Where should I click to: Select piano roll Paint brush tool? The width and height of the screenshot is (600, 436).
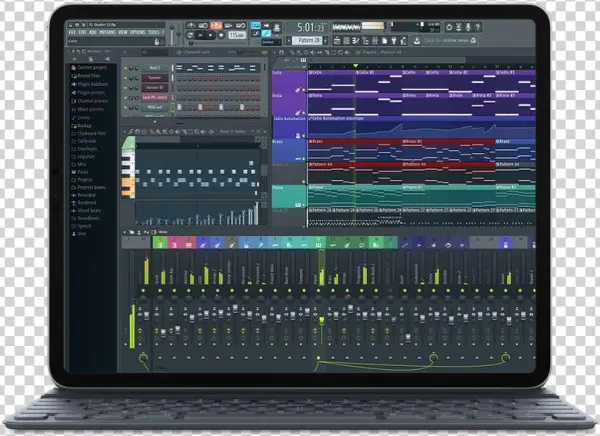pos(158,132)
